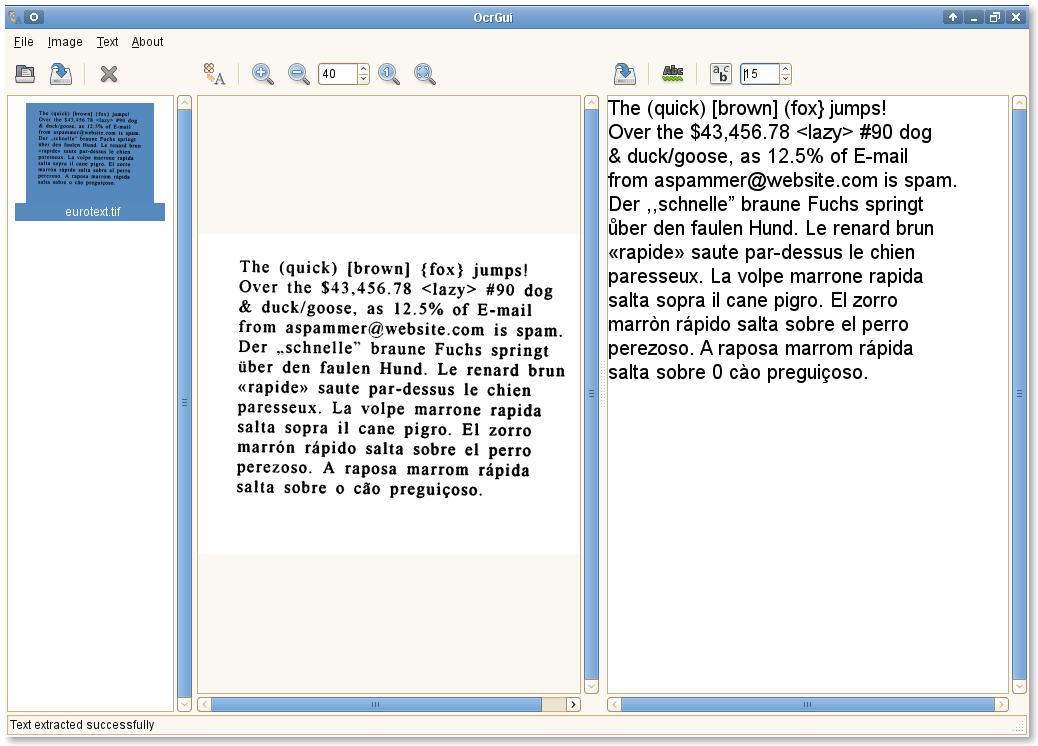This screenshot has height=746, width=1038.
Task: Save extracted text icon above text panel
Action: tap(625, 73)
